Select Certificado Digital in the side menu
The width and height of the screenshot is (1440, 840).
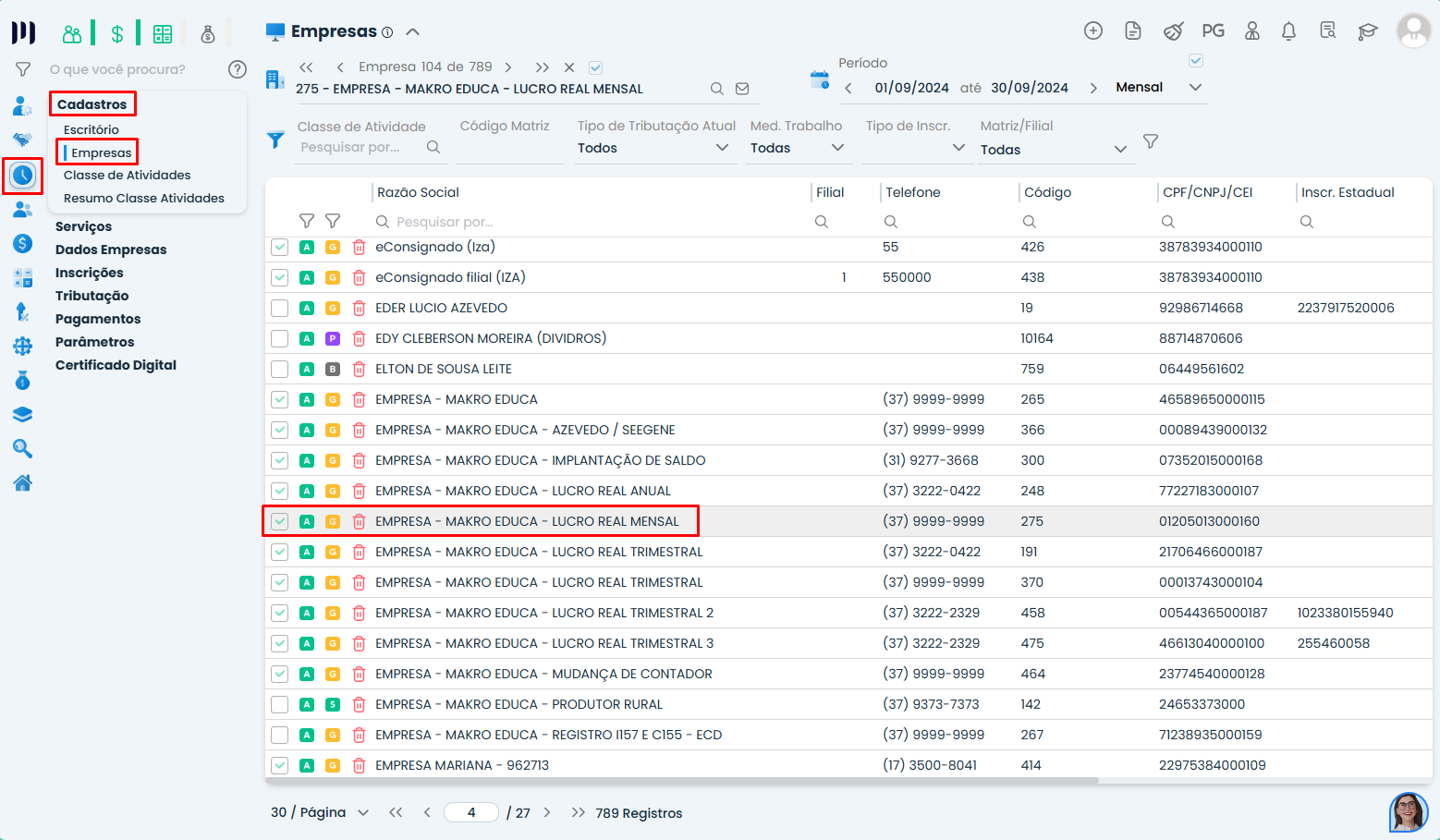pyautogui.click(x=116, y=365)
